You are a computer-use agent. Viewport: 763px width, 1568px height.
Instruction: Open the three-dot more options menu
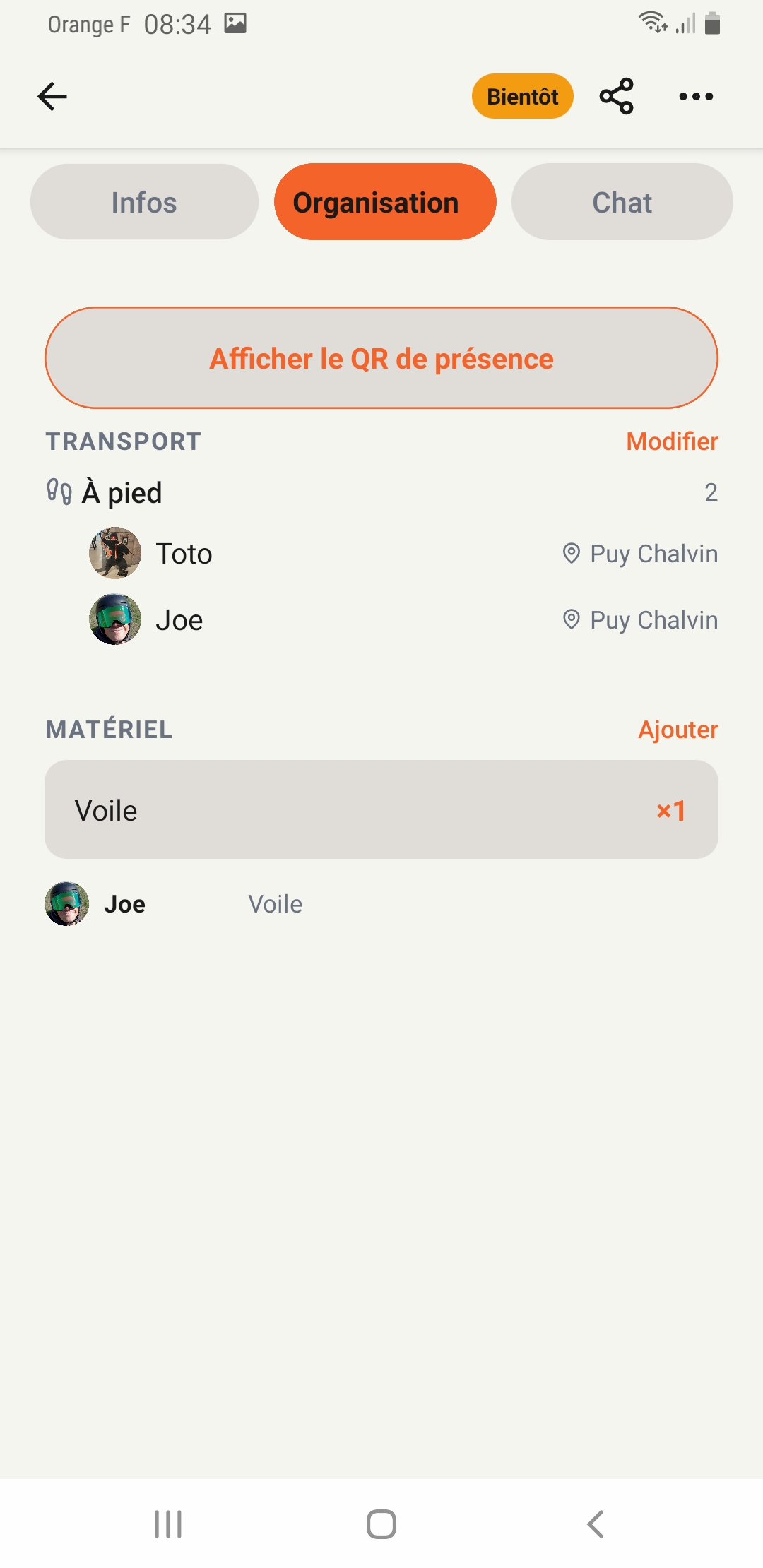[696, 97]
